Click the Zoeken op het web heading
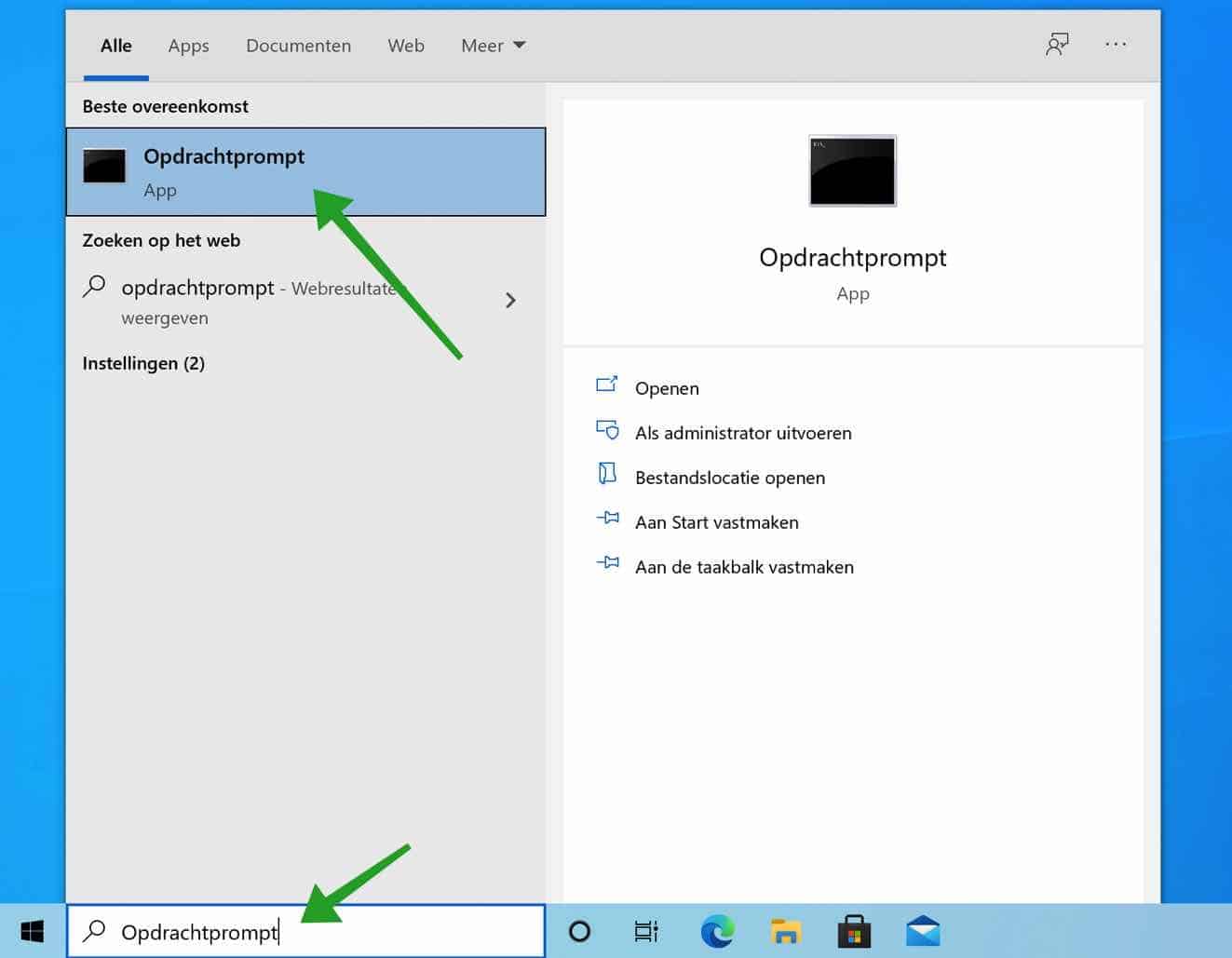The height and width of the screenshot is (958, 1232). click(x=161, y=240)
